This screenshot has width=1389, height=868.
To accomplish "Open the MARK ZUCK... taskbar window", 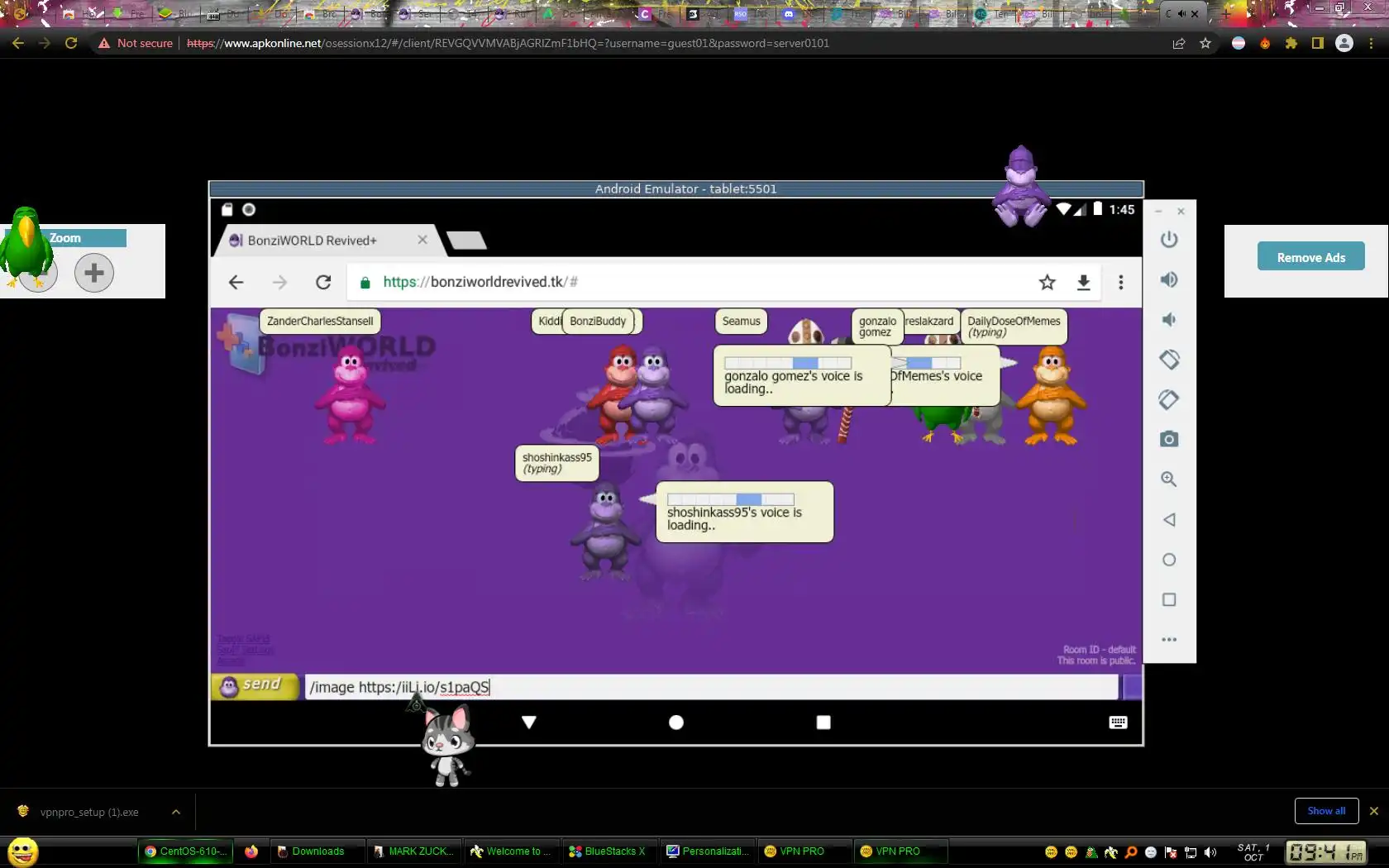I will point(414,851).
